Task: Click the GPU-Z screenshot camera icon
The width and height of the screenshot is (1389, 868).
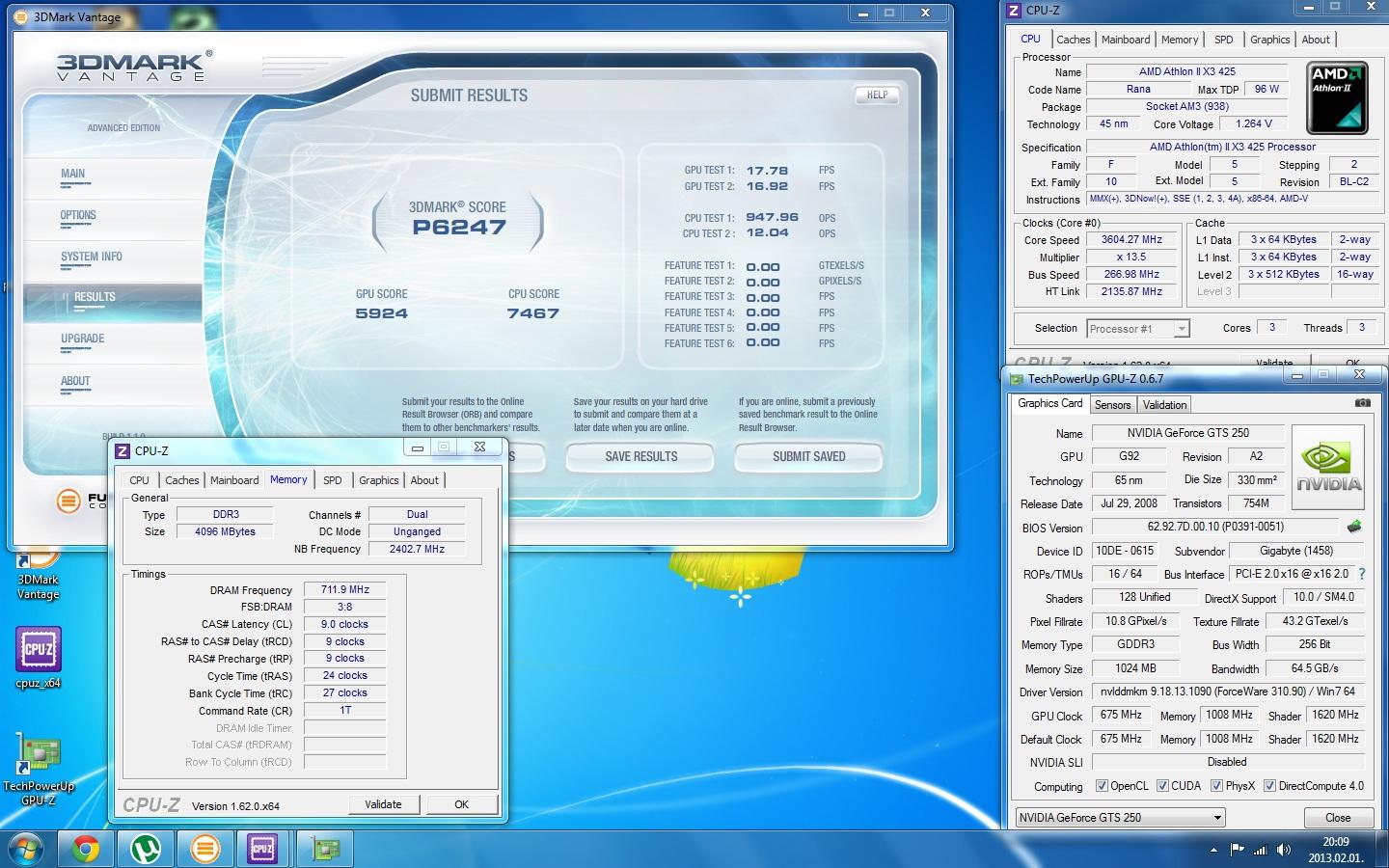Action: pos(1362,403)
